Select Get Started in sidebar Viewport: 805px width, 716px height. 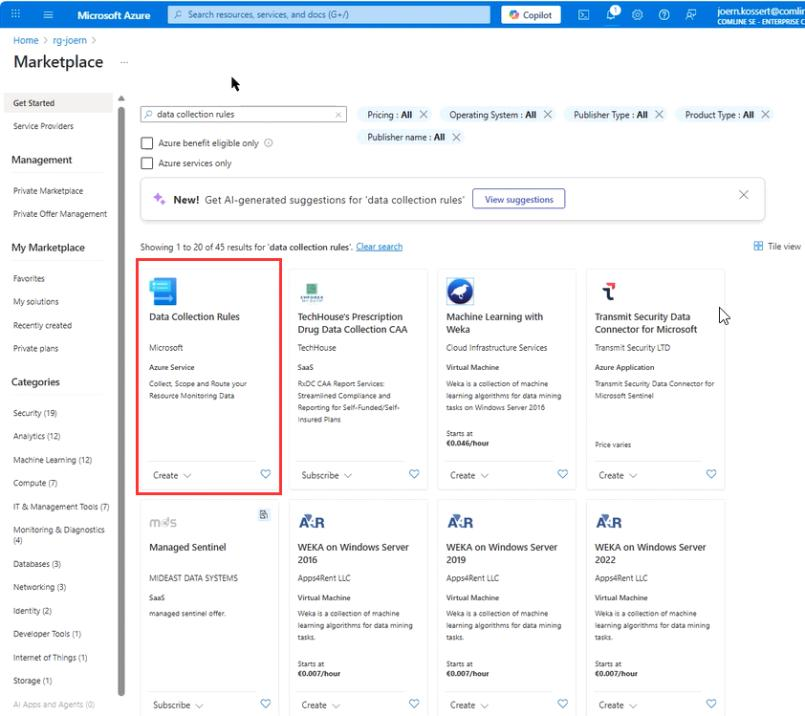pos(58,103)
